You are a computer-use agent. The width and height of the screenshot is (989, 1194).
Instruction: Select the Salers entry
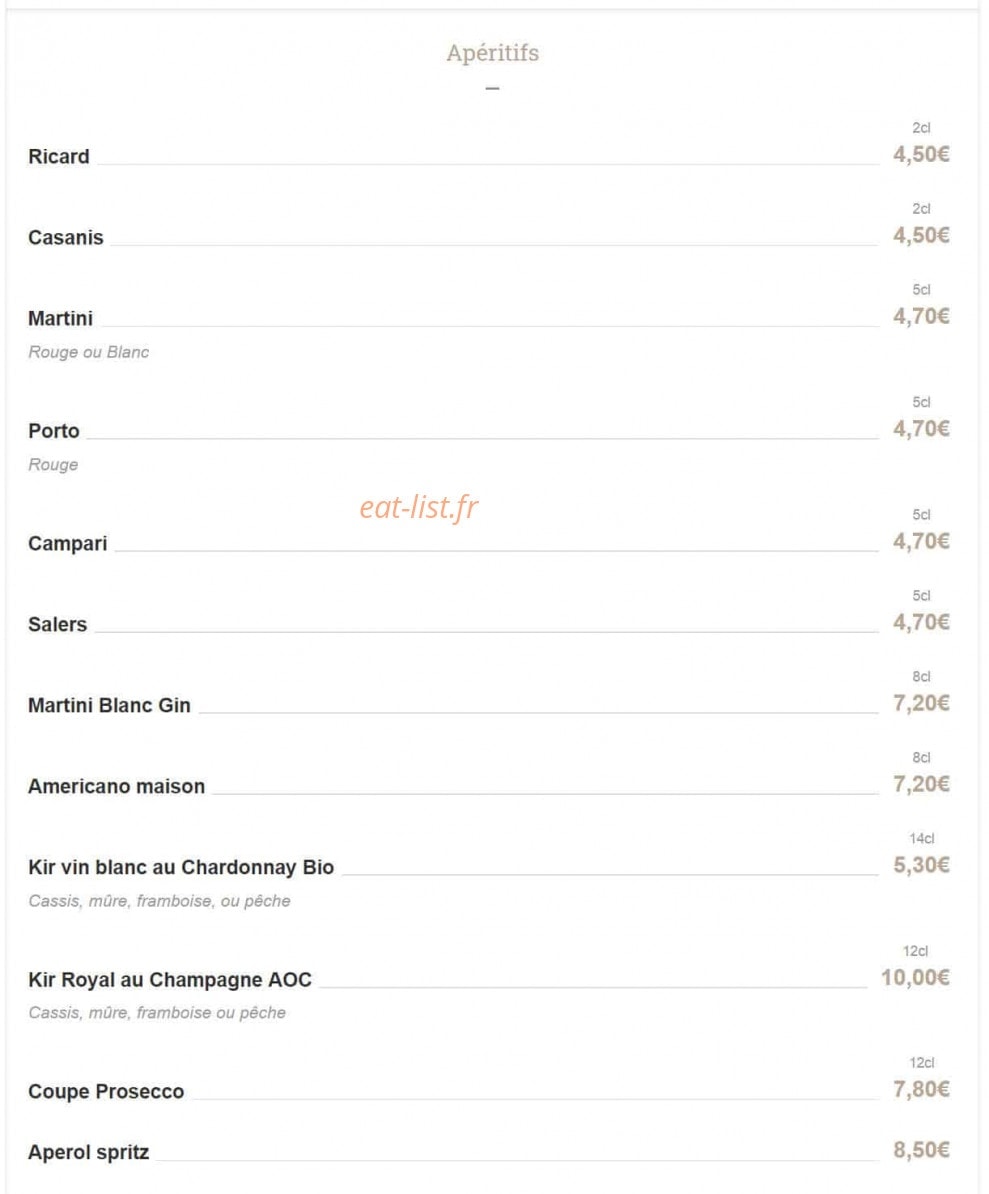[57, 624]
